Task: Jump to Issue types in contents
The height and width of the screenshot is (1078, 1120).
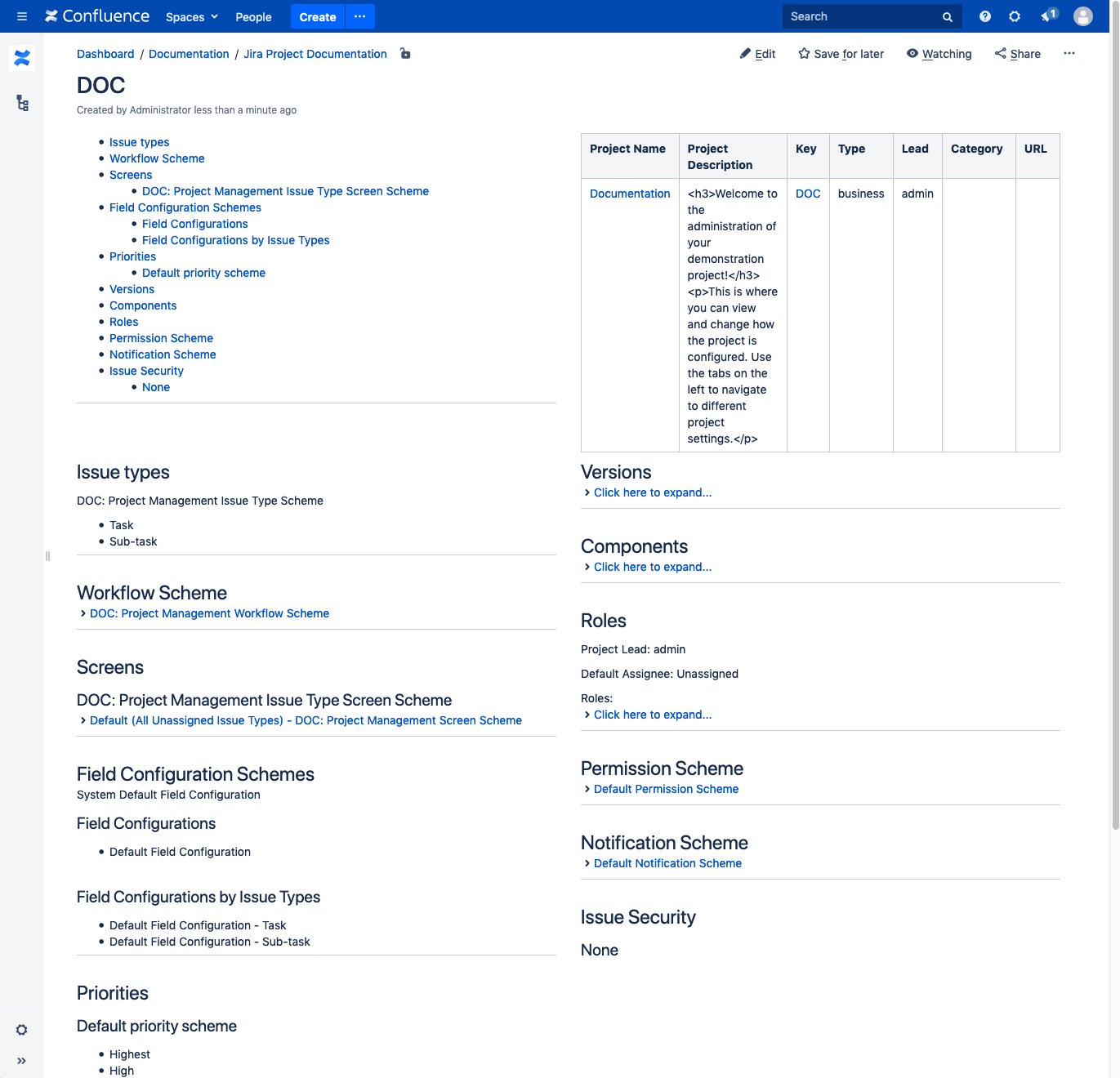Action: (x=140, y=142)
